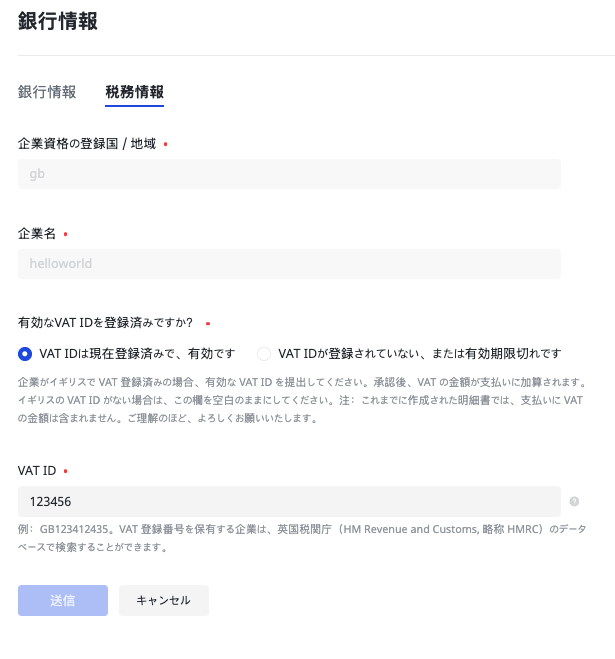Switch to the 銀行情報 tab

pyautogui.click(x=47, y=92)
